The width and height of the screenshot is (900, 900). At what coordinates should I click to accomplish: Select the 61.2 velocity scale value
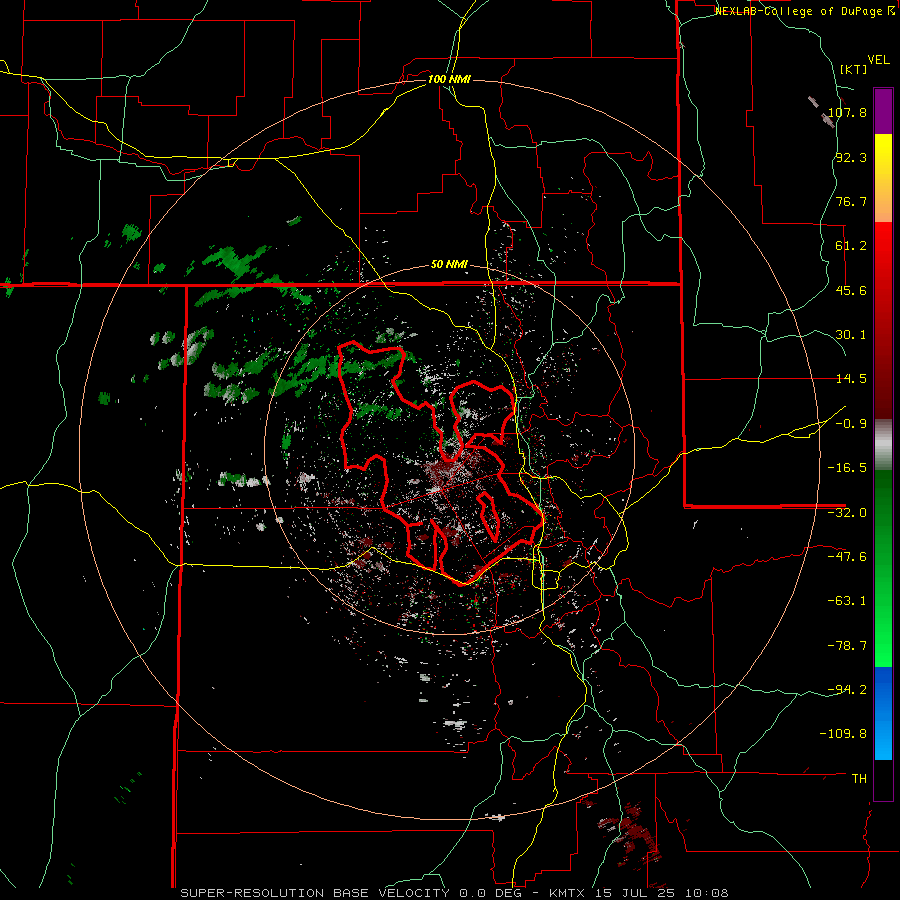pos(851,246)
